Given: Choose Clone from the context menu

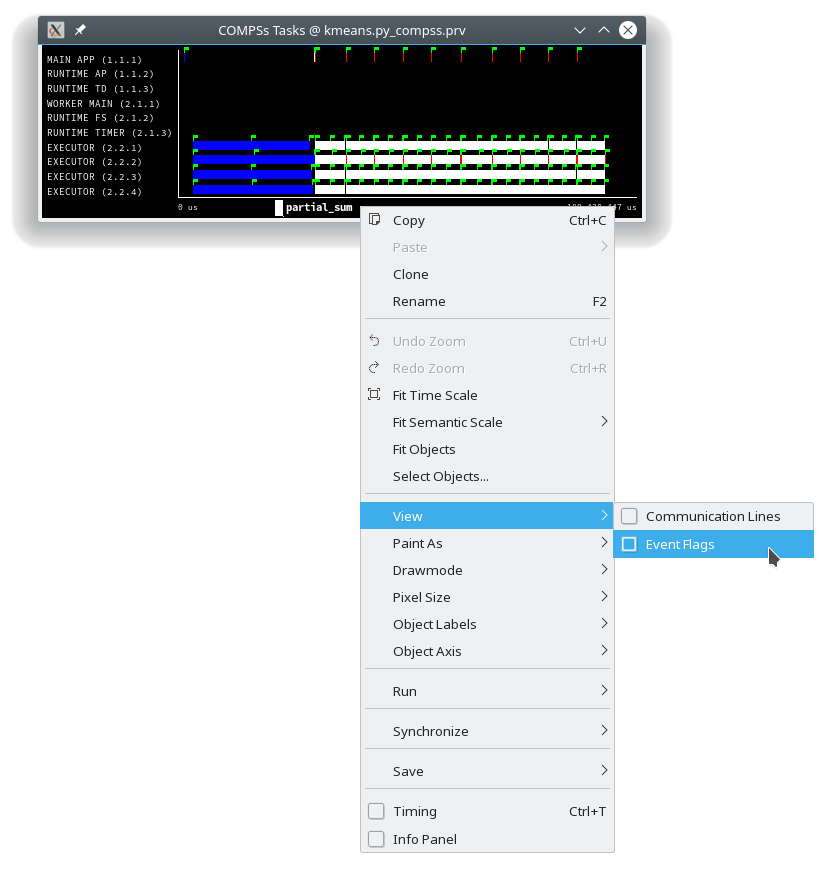Looking at the screenshot, I should click(487, 274).
